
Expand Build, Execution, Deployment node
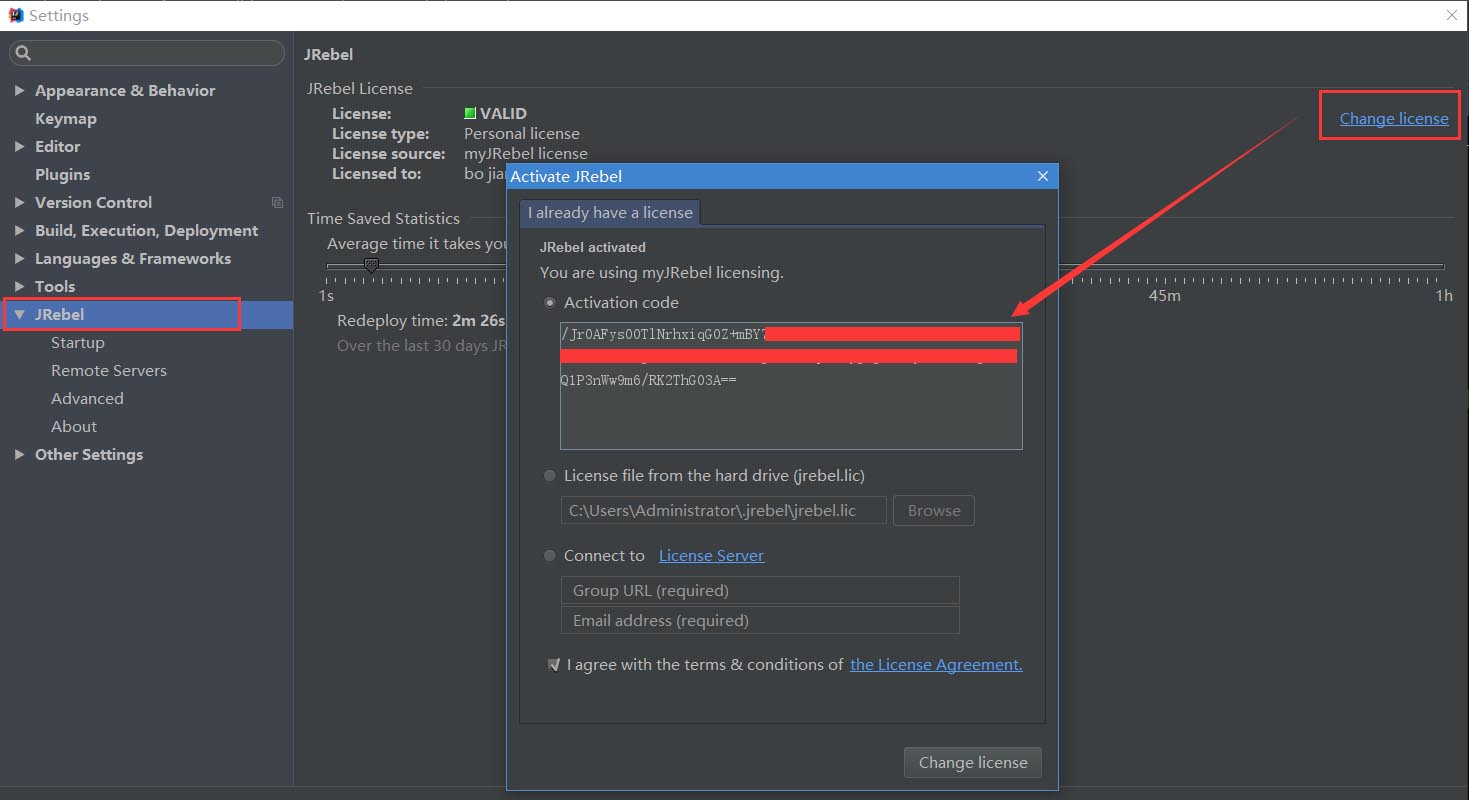pos(19,230)
